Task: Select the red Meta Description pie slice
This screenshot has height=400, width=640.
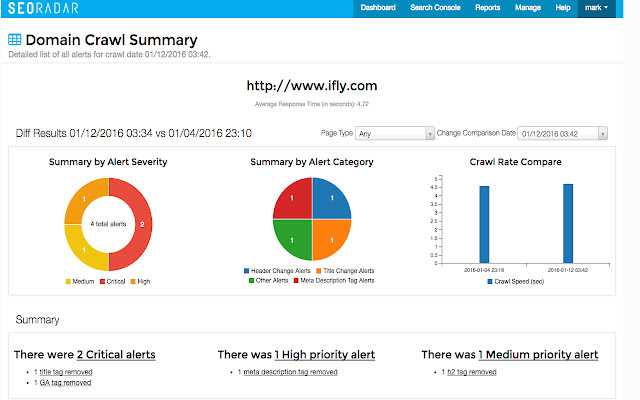Action: (x=293, y=199)
